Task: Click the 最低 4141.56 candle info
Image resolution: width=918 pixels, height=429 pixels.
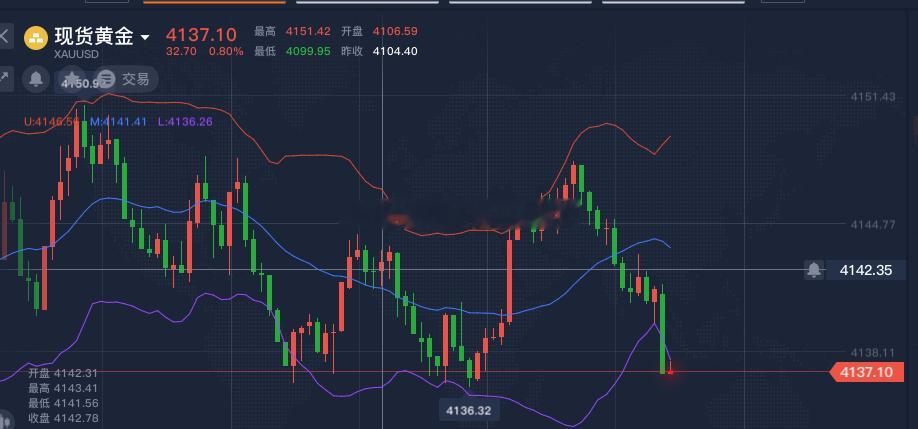Action: [x=63, y=403]
